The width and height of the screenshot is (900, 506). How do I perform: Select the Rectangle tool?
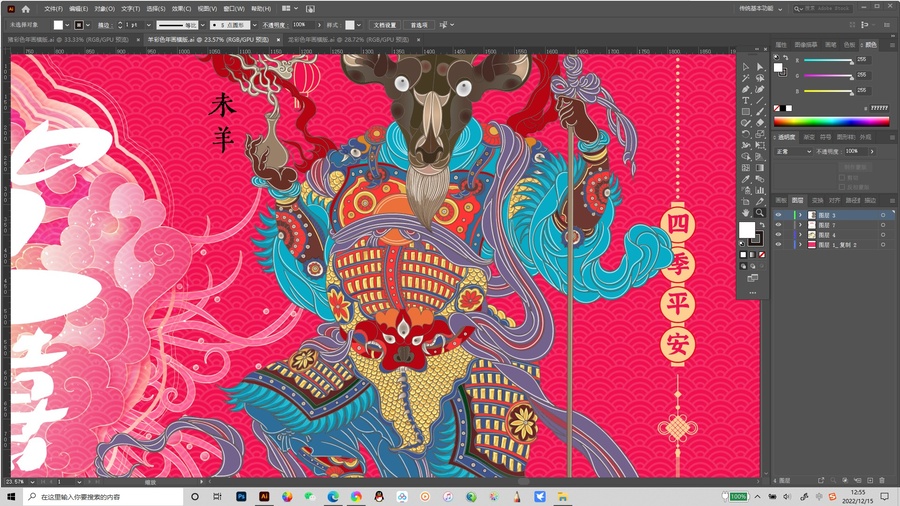[x=746, y=112]
